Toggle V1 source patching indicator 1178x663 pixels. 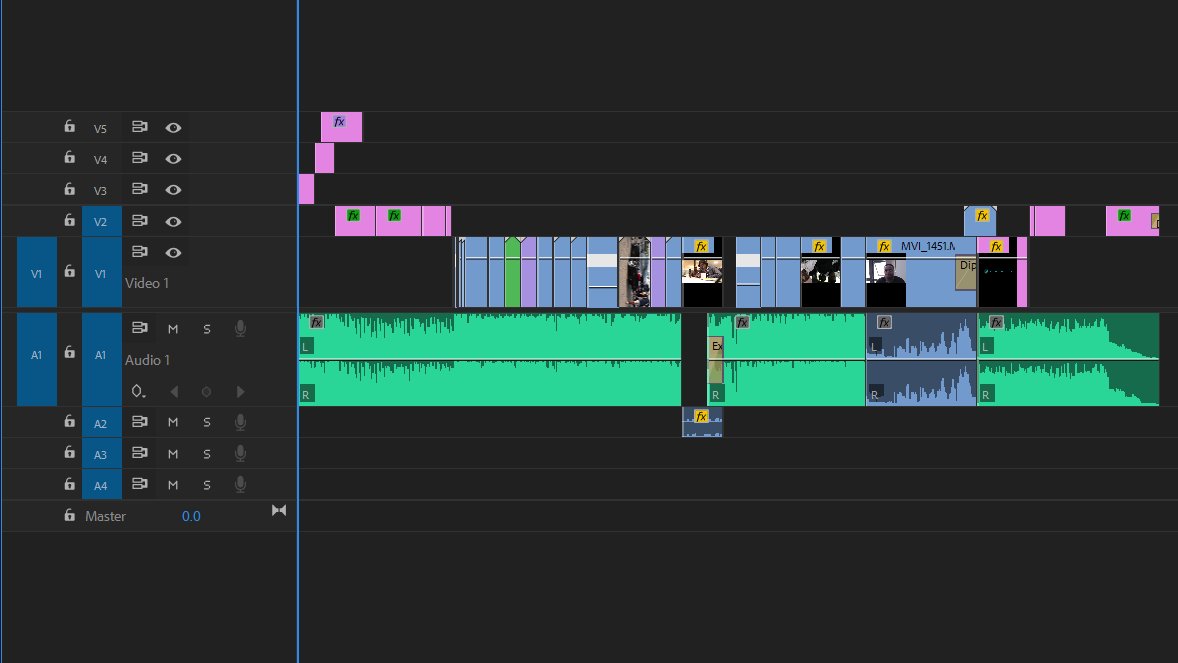[37, 272]
